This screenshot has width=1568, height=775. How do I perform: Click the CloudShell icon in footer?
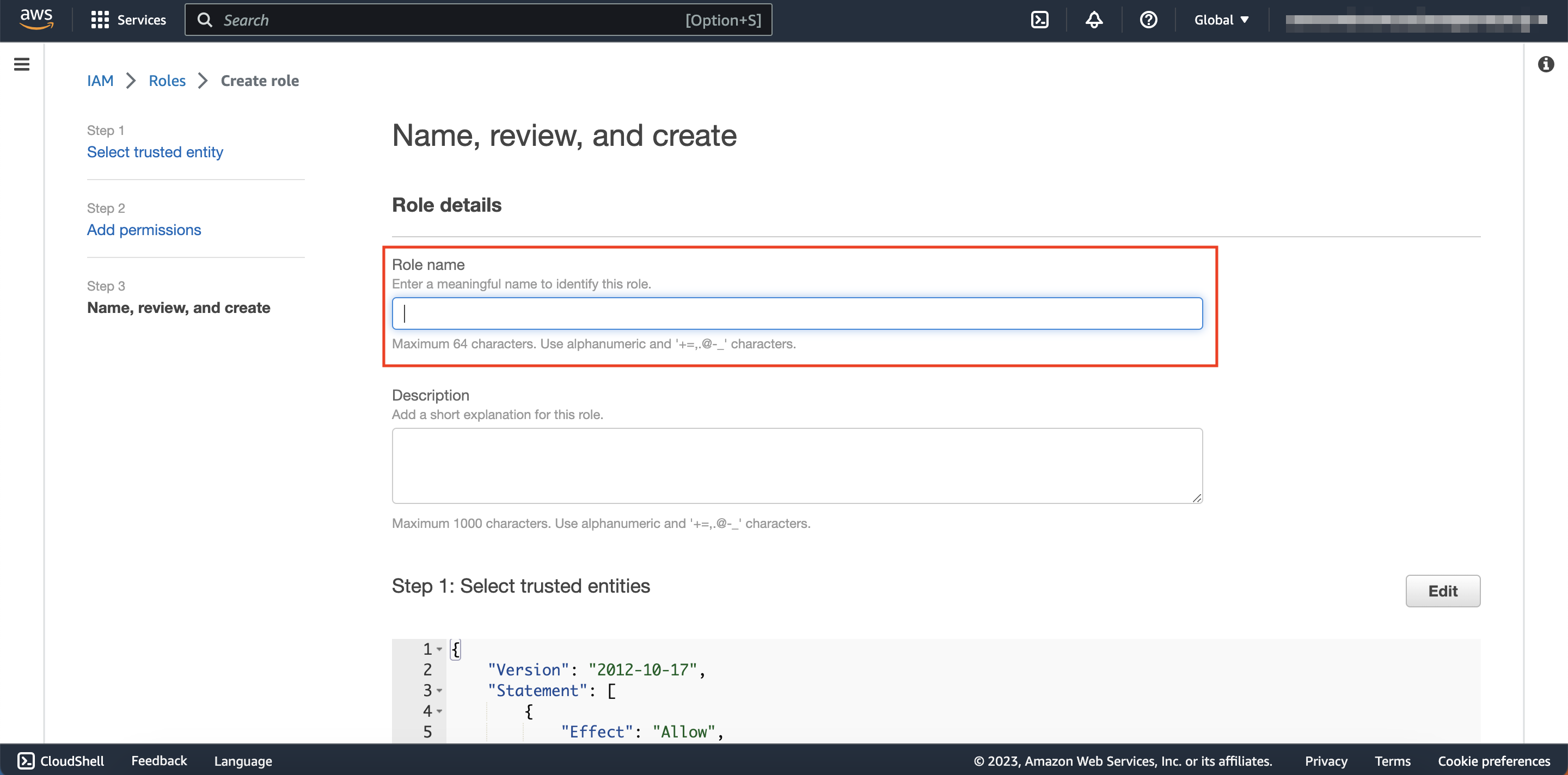point(26,760)
